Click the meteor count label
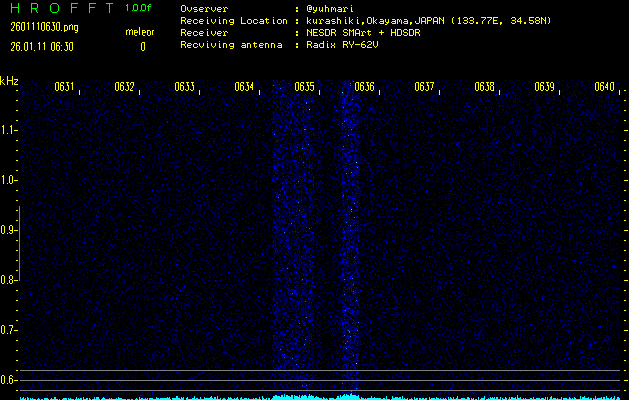Screen dimensions: 629x400 140,32
